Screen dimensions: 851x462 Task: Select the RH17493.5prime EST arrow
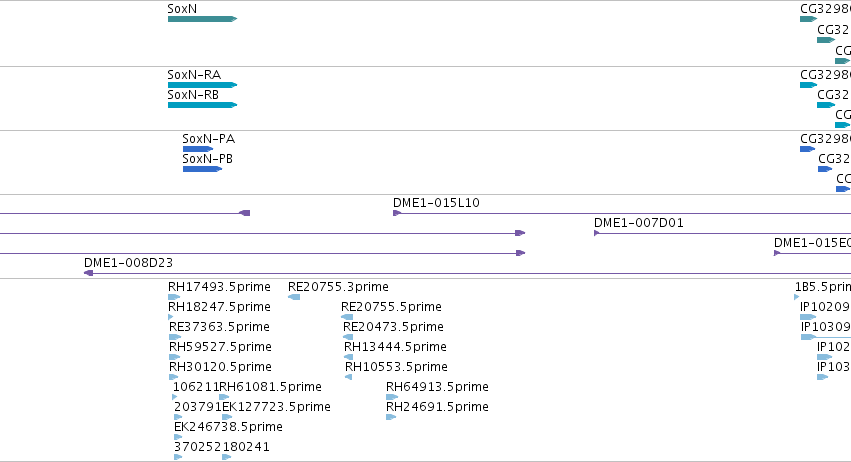click(174, 297)
